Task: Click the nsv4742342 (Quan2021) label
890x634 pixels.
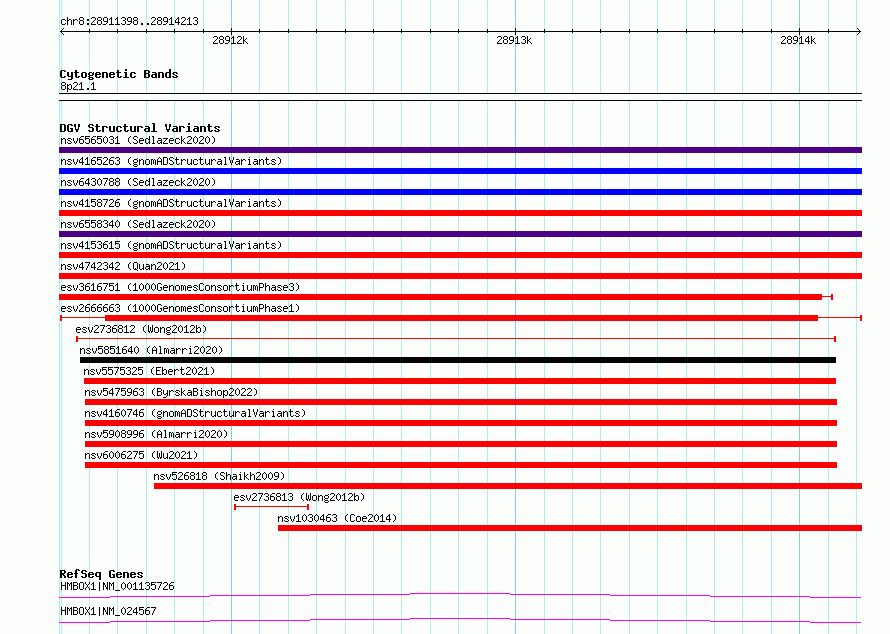Action: [x=123, y=266]
